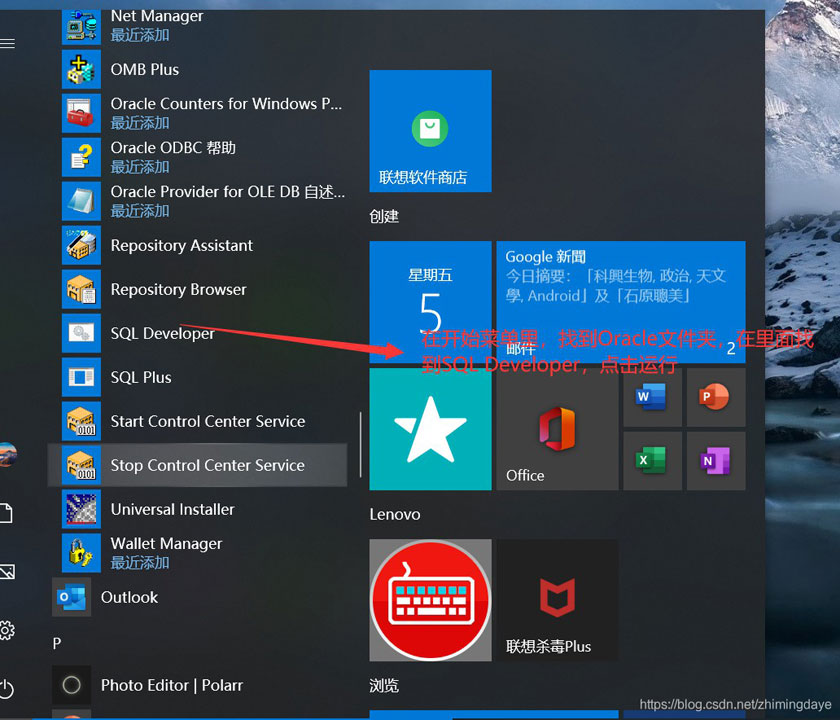
Task: Jump to letter P section header
Action: coord(57,643)
